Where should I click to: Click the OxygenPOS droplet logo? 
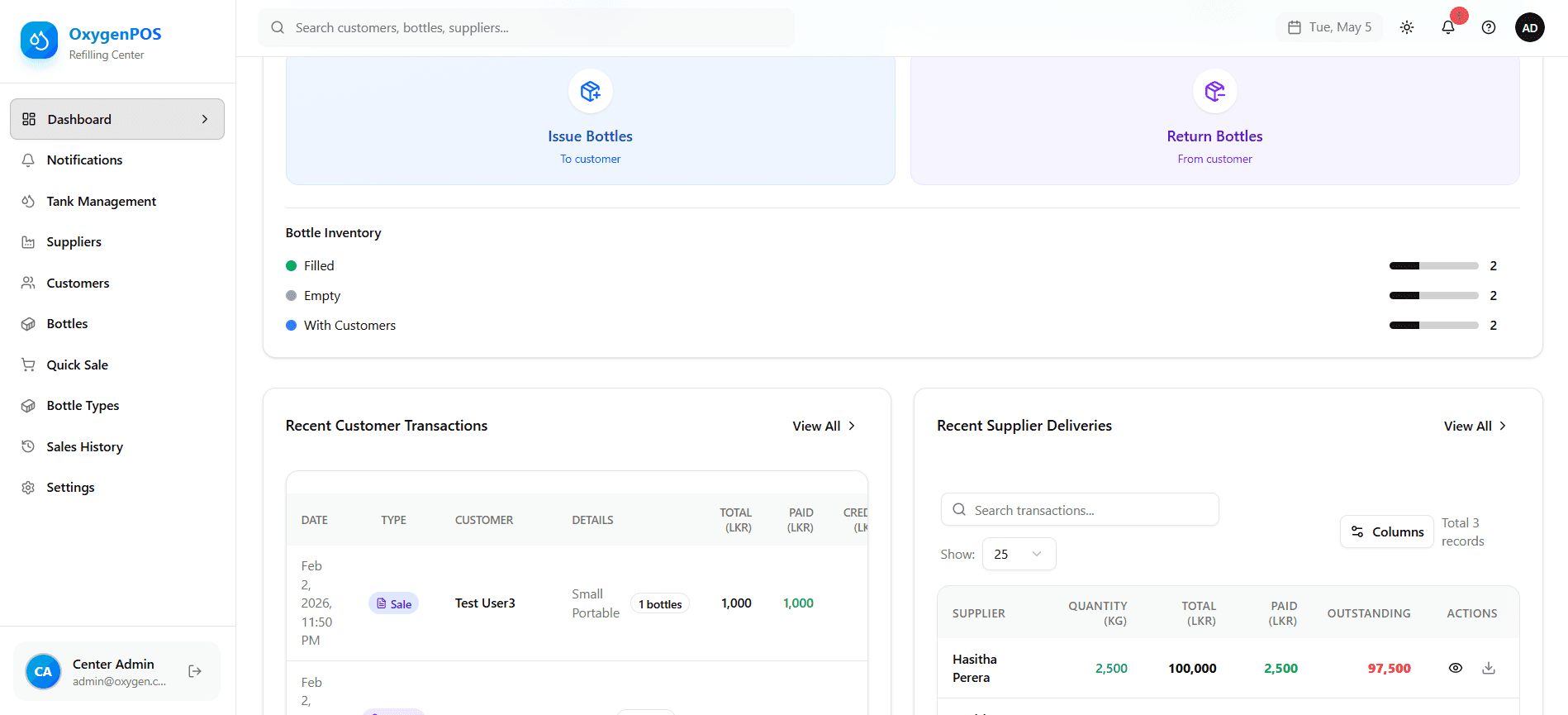(39, 41)
